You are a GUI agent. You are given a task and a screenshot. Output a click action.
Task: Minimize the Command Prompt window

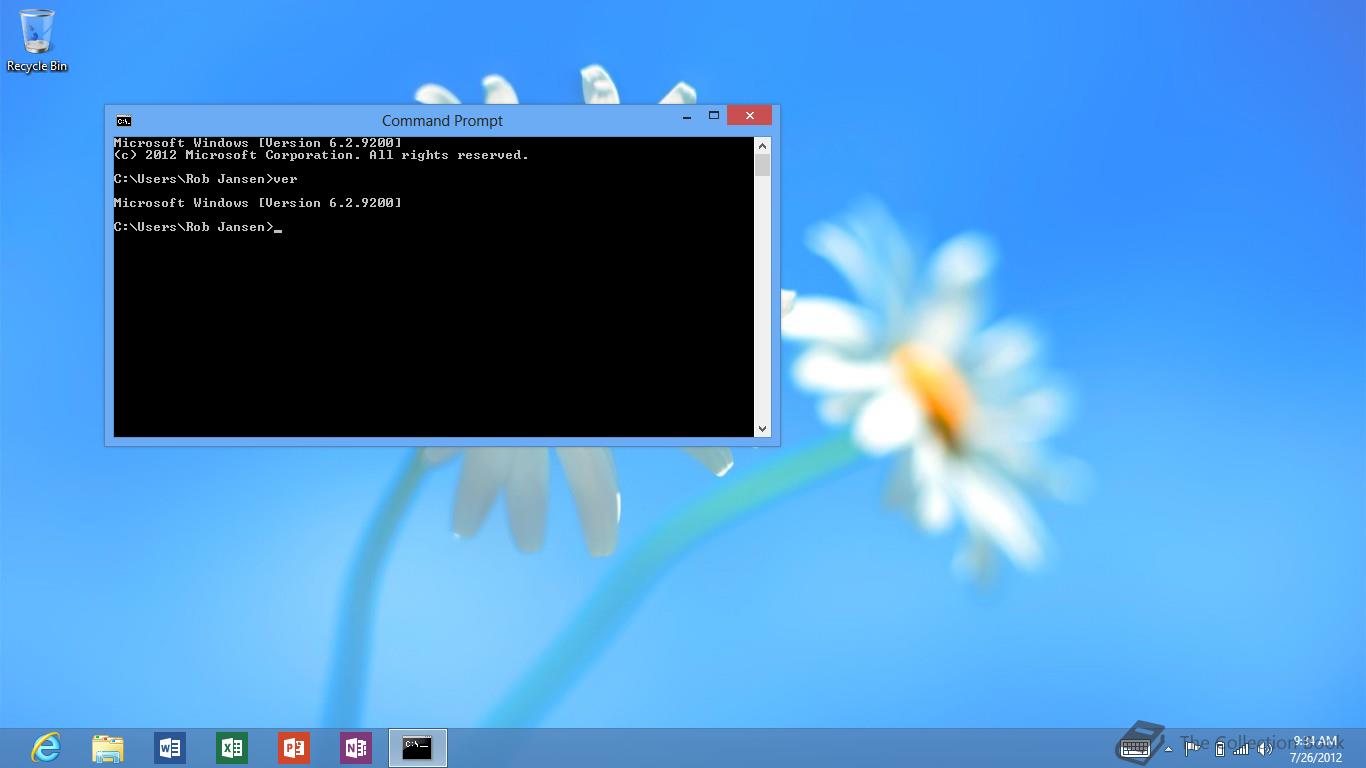pyautogui.click(x=687, y=117)
